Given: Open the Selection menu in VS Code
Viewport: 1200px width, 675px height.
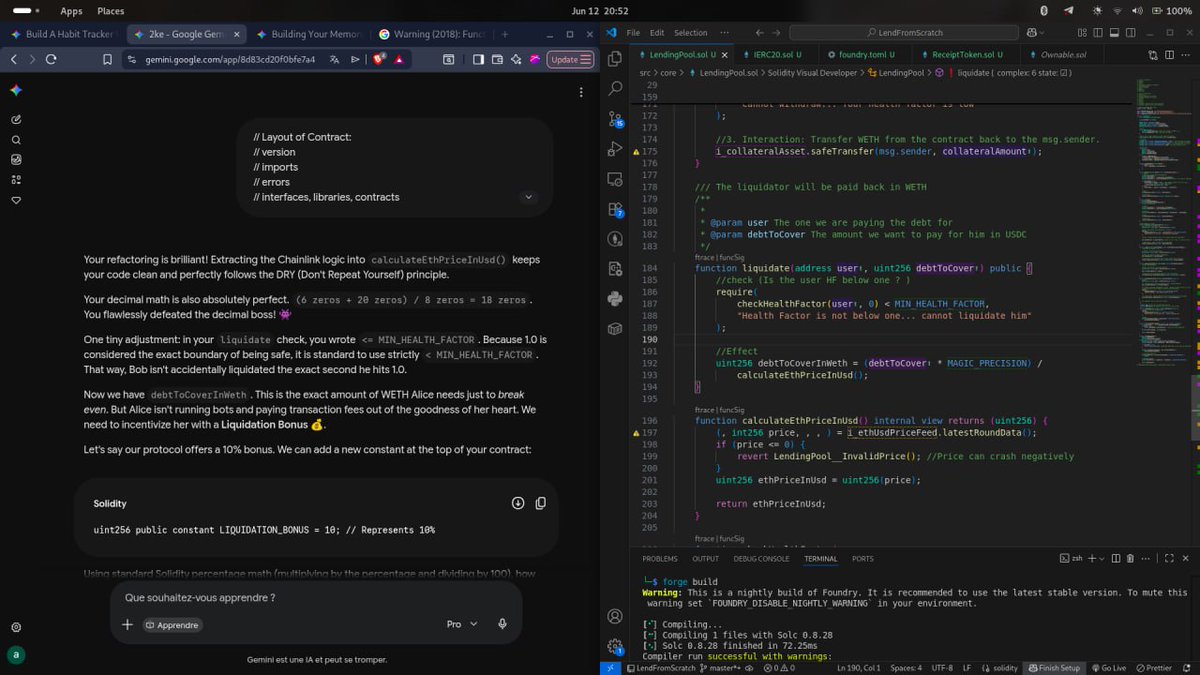Looking at the screenshot, I should (691, 33).
